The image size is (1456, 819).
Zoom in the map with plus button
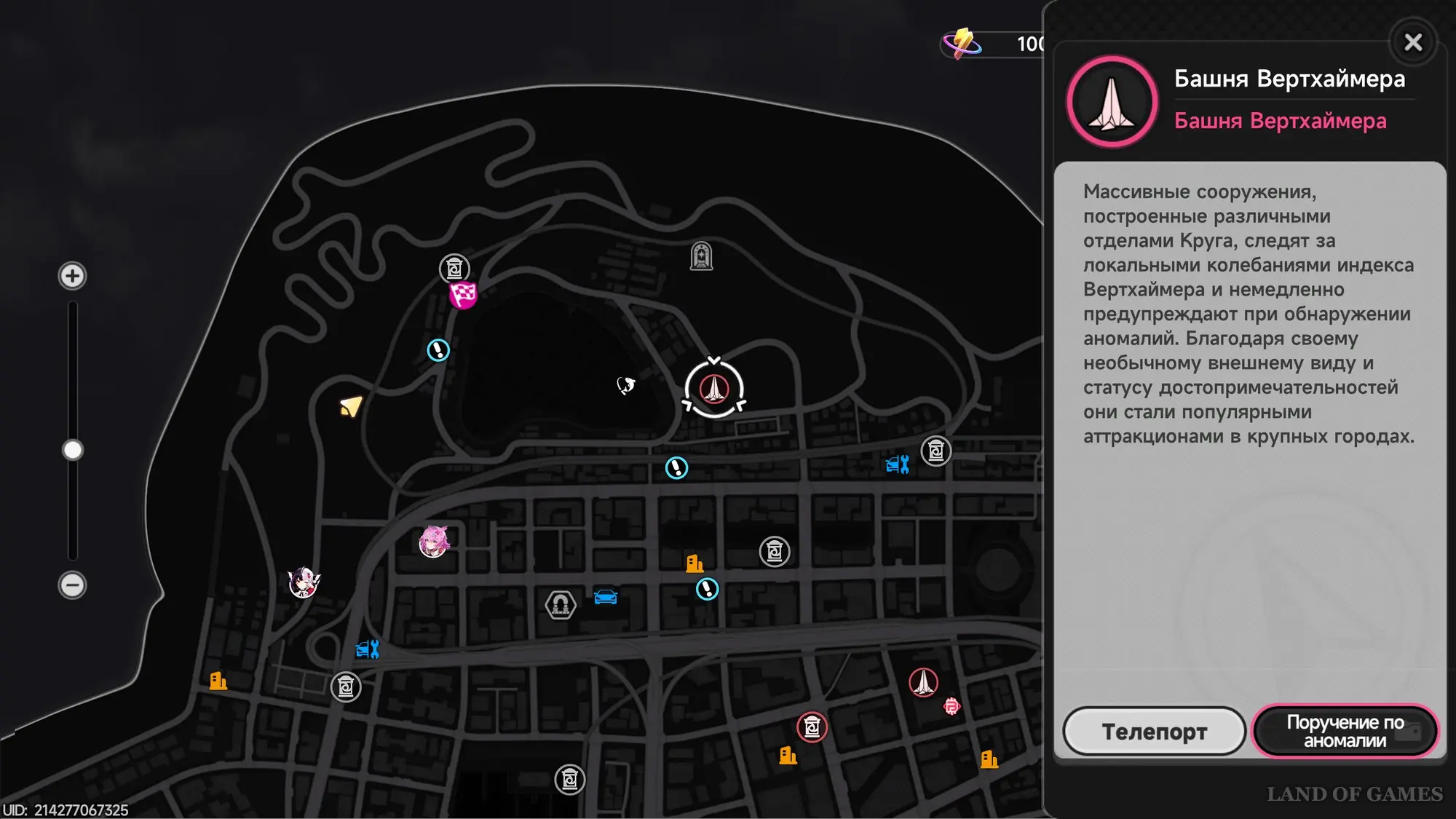[x=72, y=276]
